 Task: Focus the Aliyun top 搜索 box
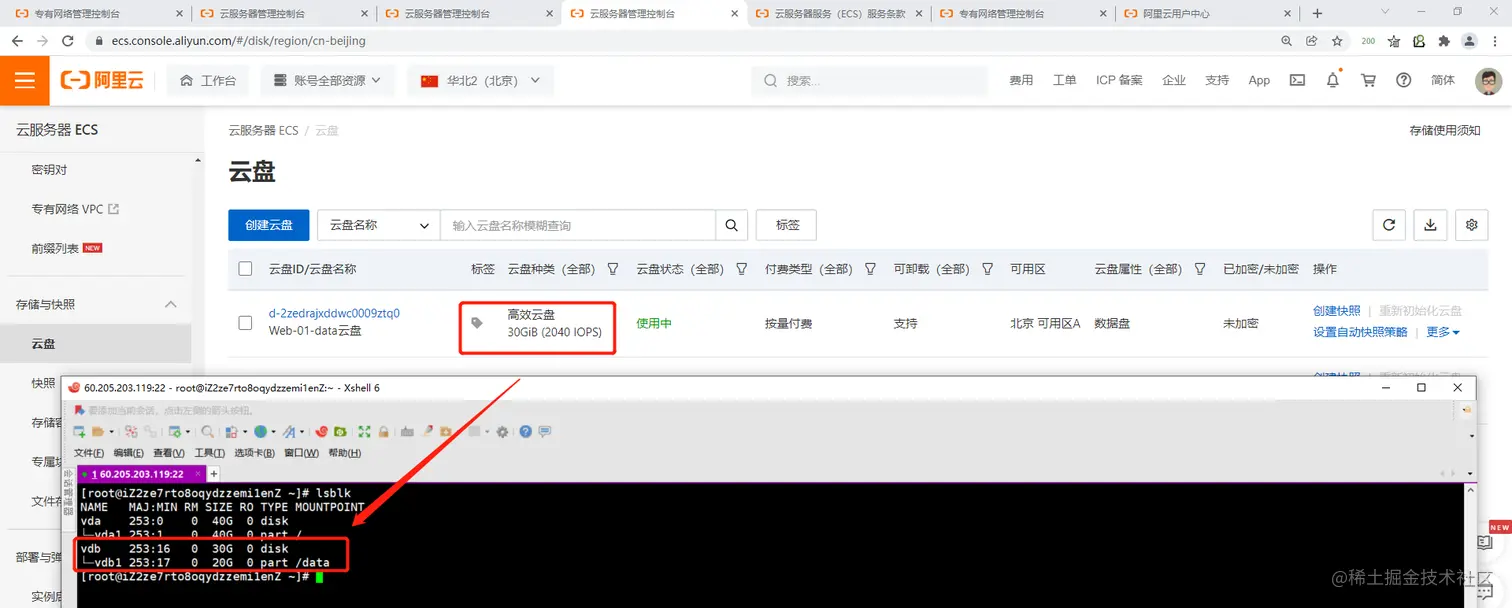coord(869,81)
